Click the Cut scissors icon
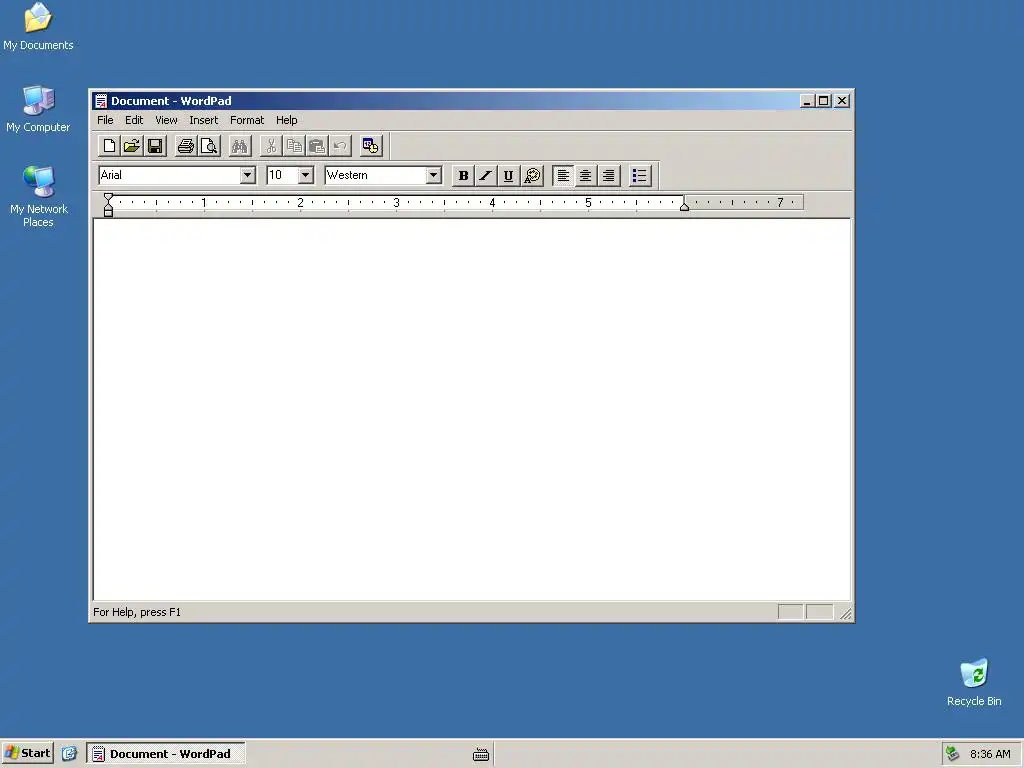The image size is (1024, 768). (x=271, y=146)
